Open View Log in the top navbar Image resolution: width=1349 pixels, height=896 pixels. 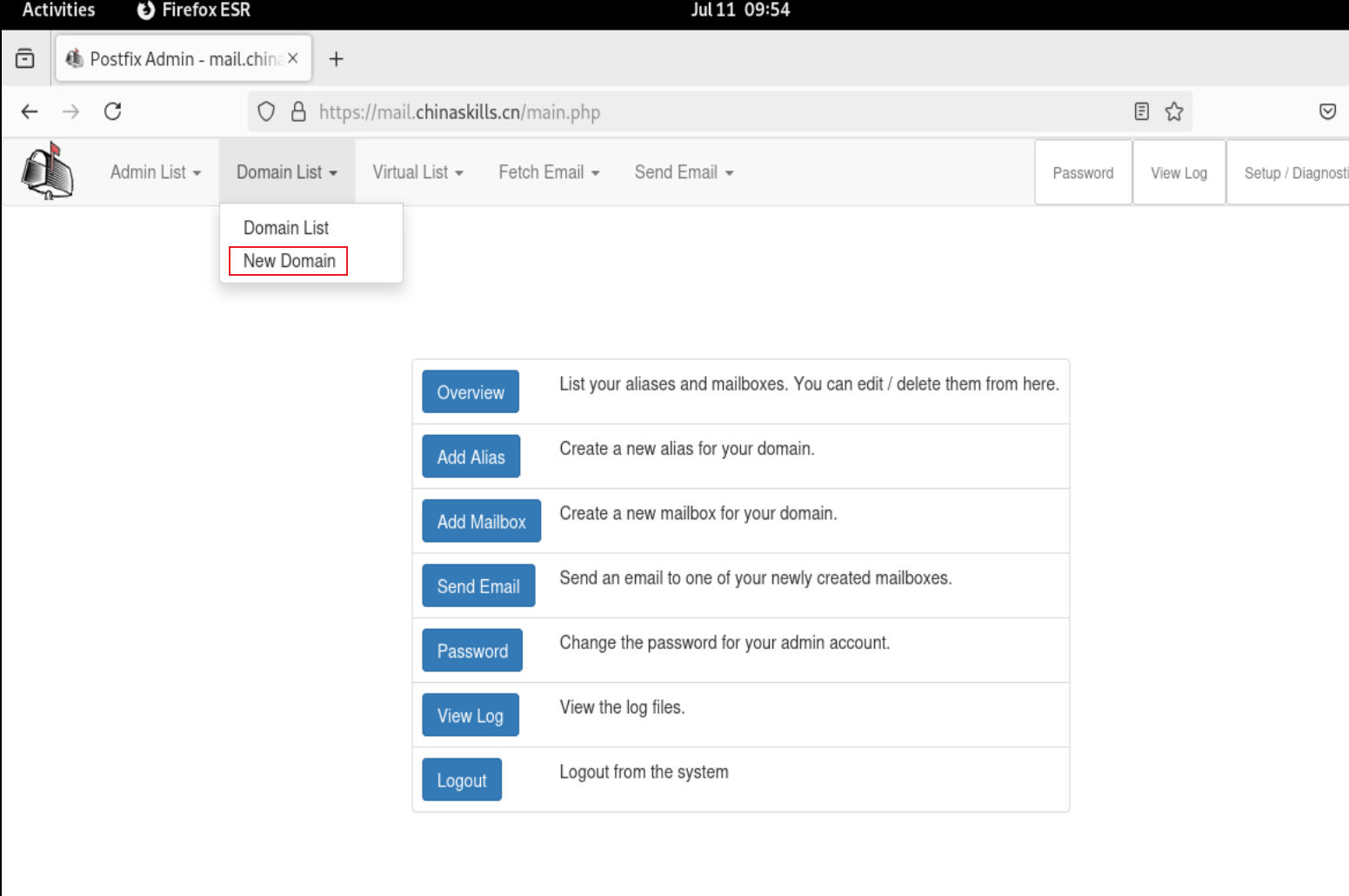coord(1179,172)
